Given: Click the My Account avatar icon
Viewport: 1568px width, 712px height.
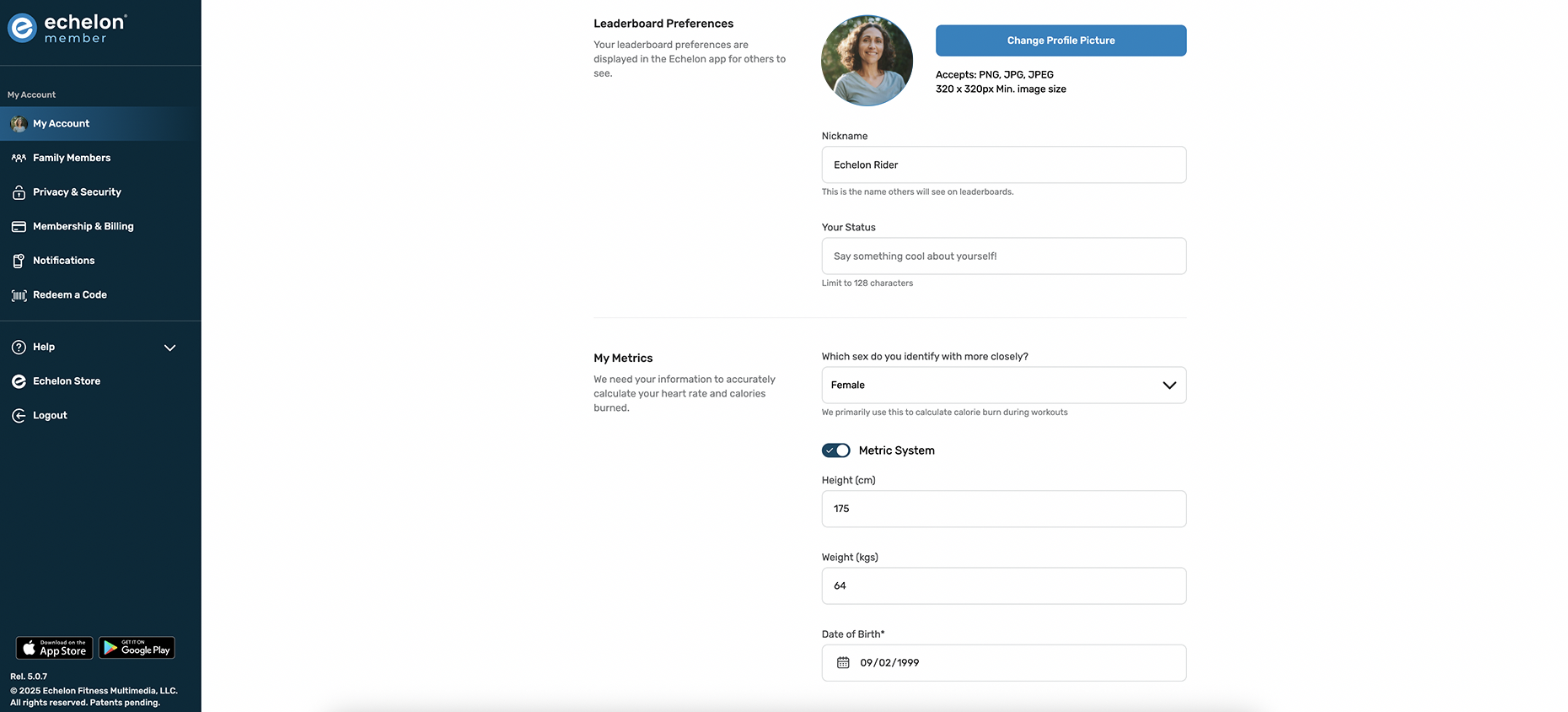Looking at the screenshot, I should click(x=19, y=124).
